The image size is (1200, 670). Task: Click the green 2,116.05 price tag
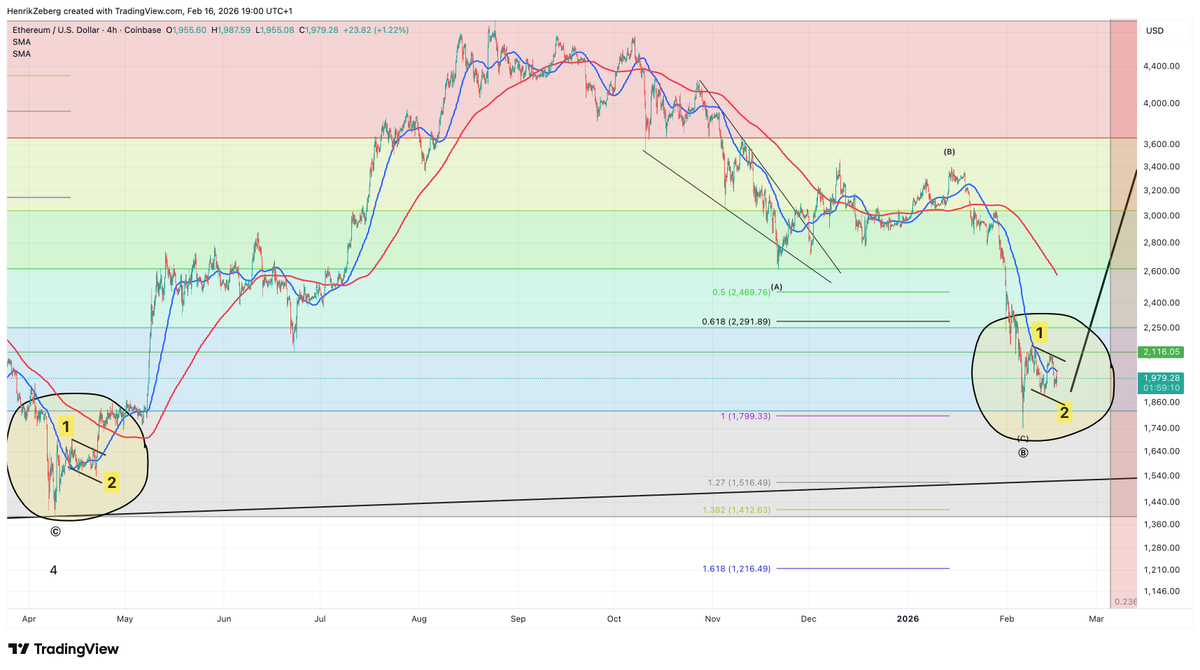(x=1163, y=352)
